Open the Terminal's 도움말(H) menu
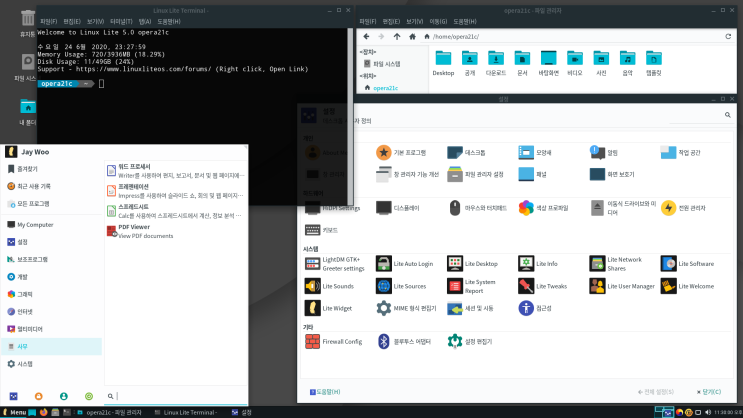 coord(169,21)
